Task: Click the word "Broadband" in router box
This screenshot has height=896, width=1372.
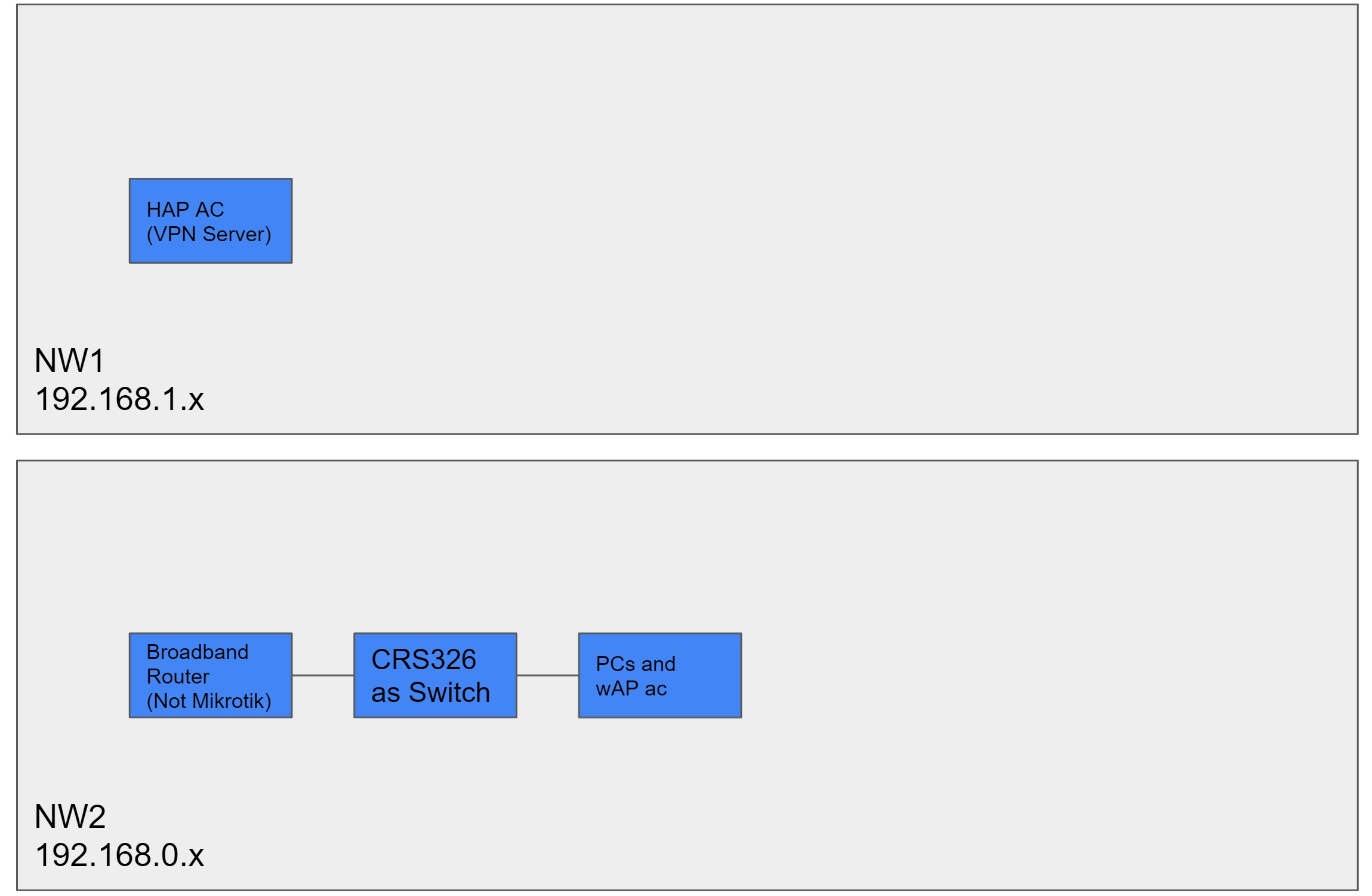Action: (x=198, y=652)
